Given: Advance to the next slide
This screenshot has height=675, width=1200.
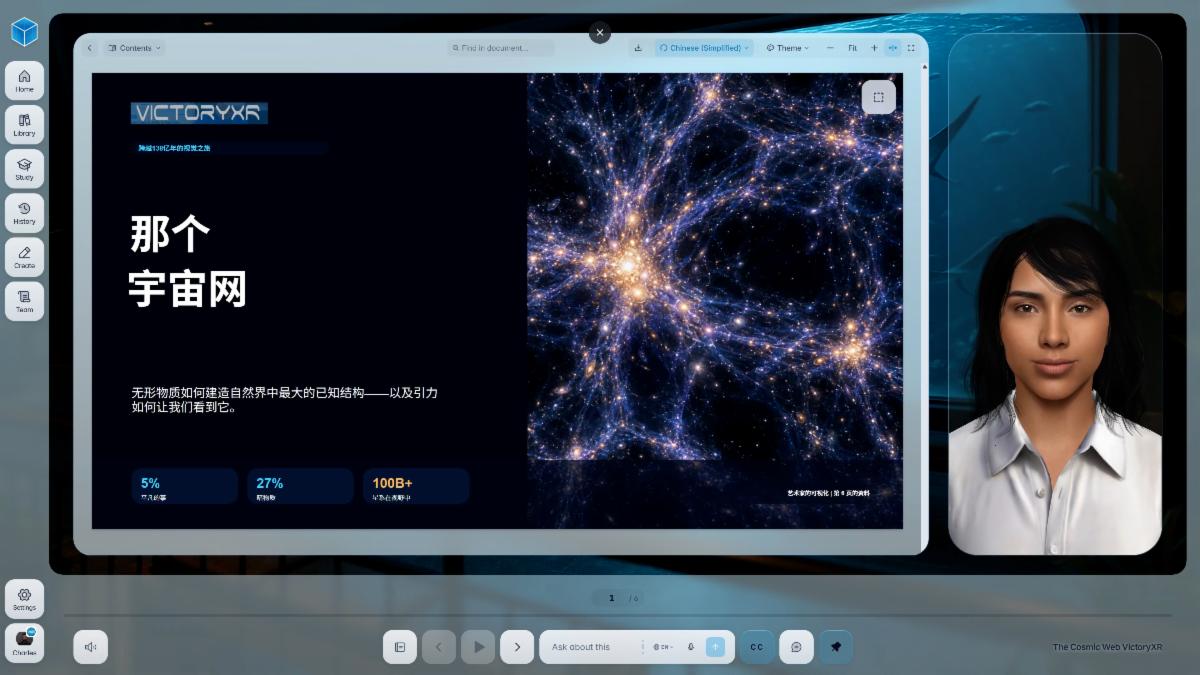Looking at the screenshot, I should (517, 647).
